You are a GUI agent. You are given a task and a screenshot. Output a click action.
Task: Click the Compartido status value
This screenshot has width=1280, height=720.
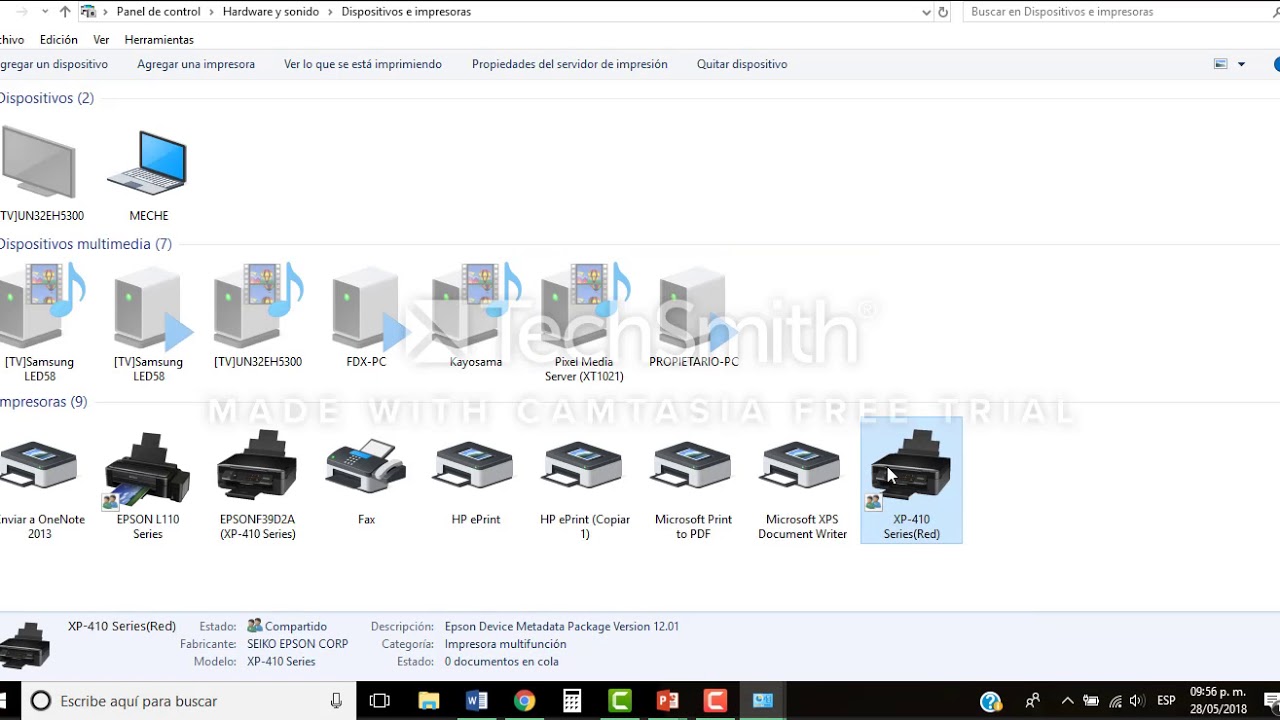coord(295,626)
